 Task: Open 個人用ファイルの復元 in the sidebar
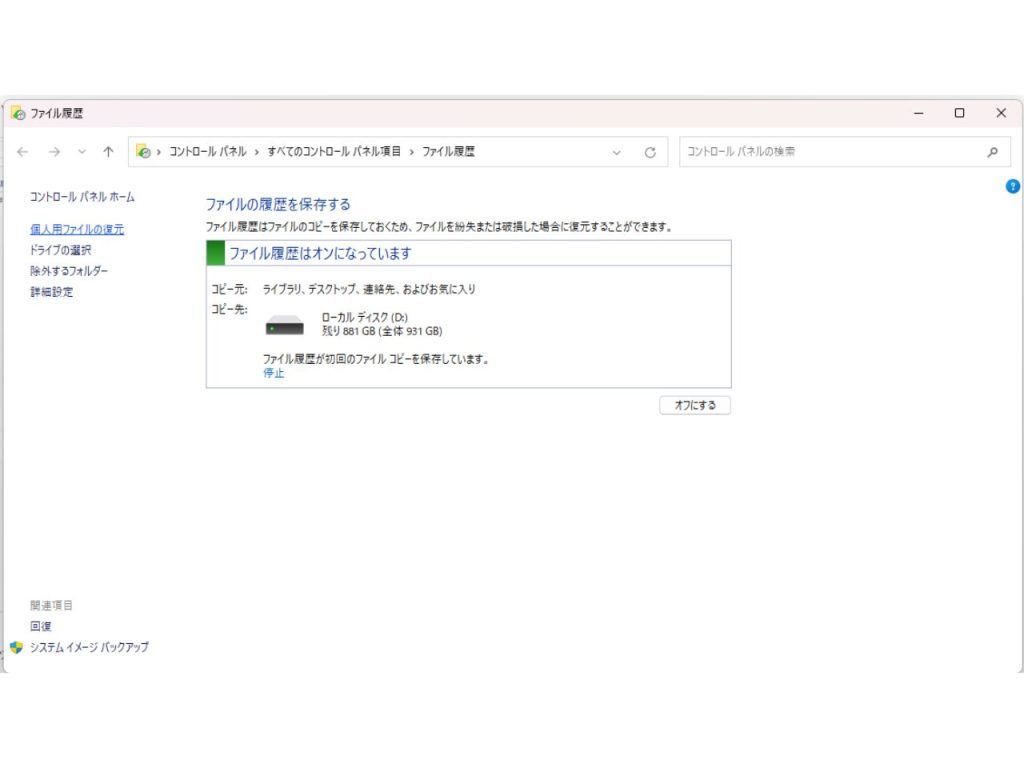[x=76, y=229]
